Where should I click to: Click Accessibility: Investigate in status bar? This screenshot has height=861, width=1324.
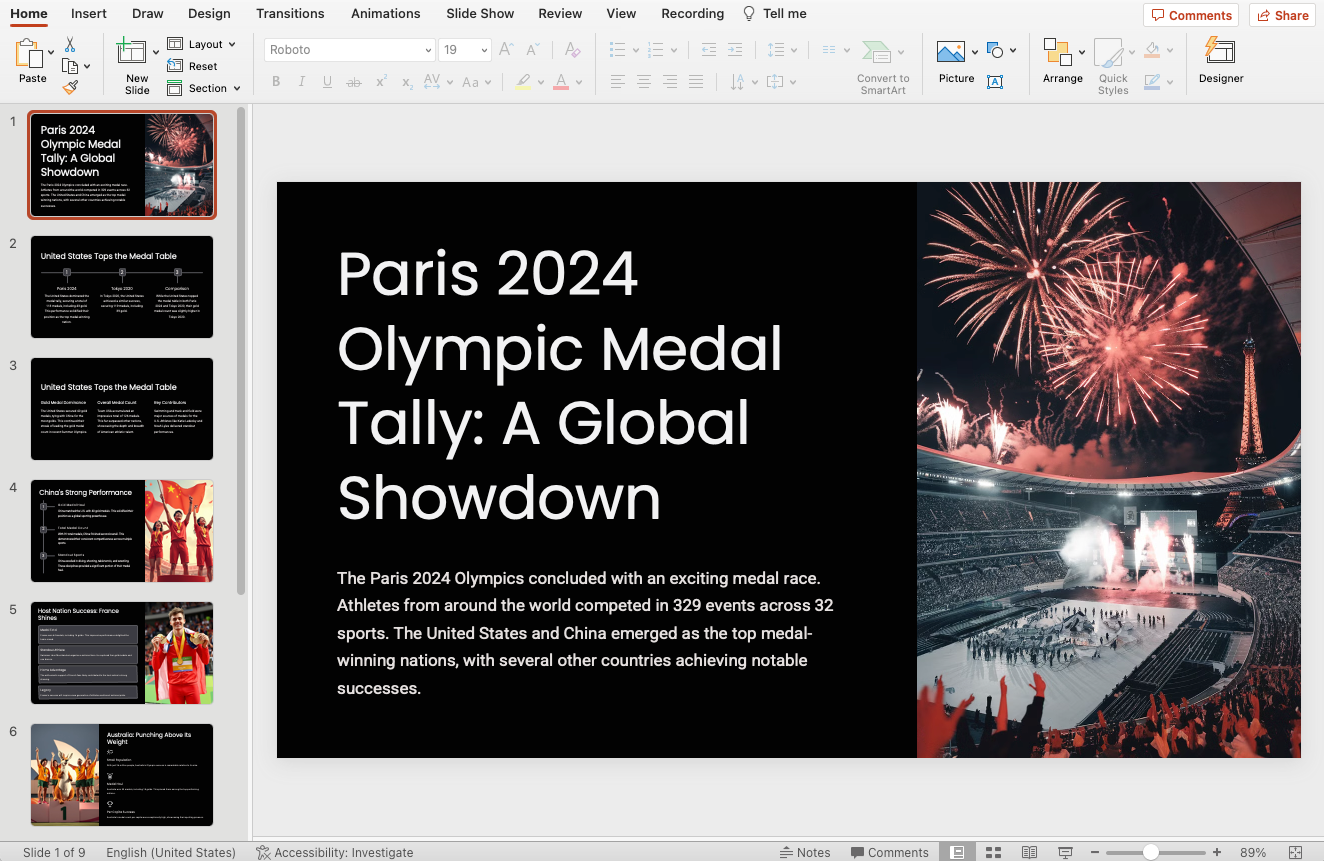334,852
